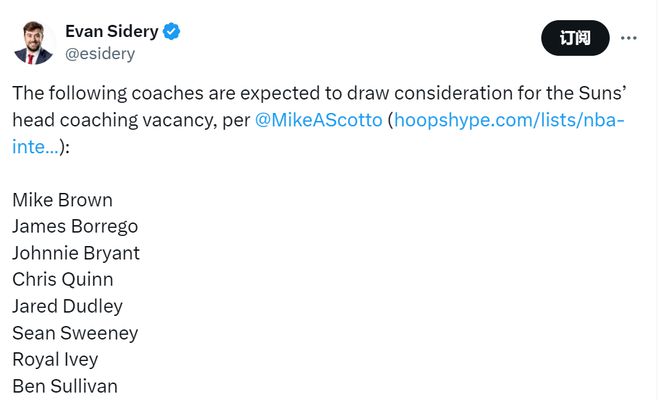The height and width of the screenshot is (400, 660).
Task: Click the name Chris Quinn
Action: tap(62, 279)
